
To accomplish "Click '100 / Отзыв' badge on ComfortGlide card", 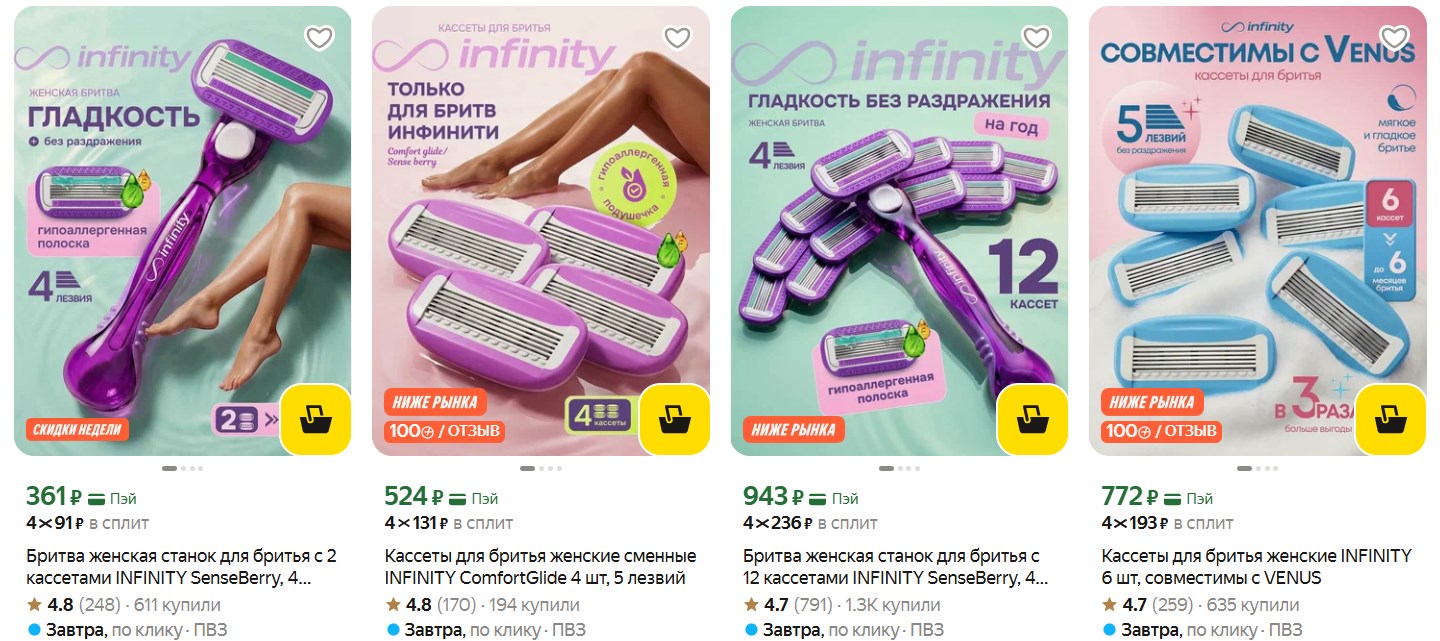I will pos(444,431).
